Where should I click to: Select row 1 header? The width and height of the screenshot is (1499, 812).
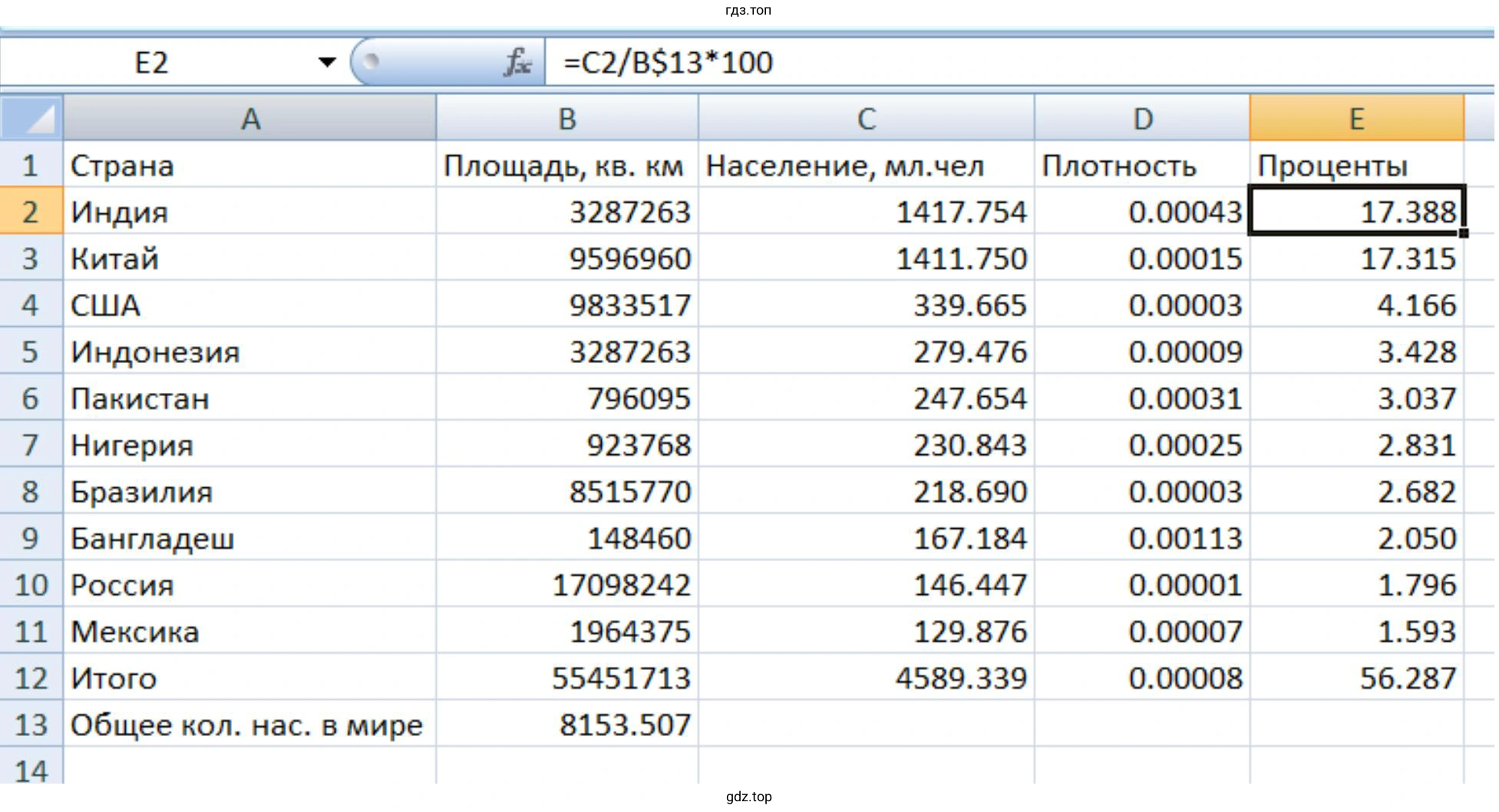click(31, 165)
